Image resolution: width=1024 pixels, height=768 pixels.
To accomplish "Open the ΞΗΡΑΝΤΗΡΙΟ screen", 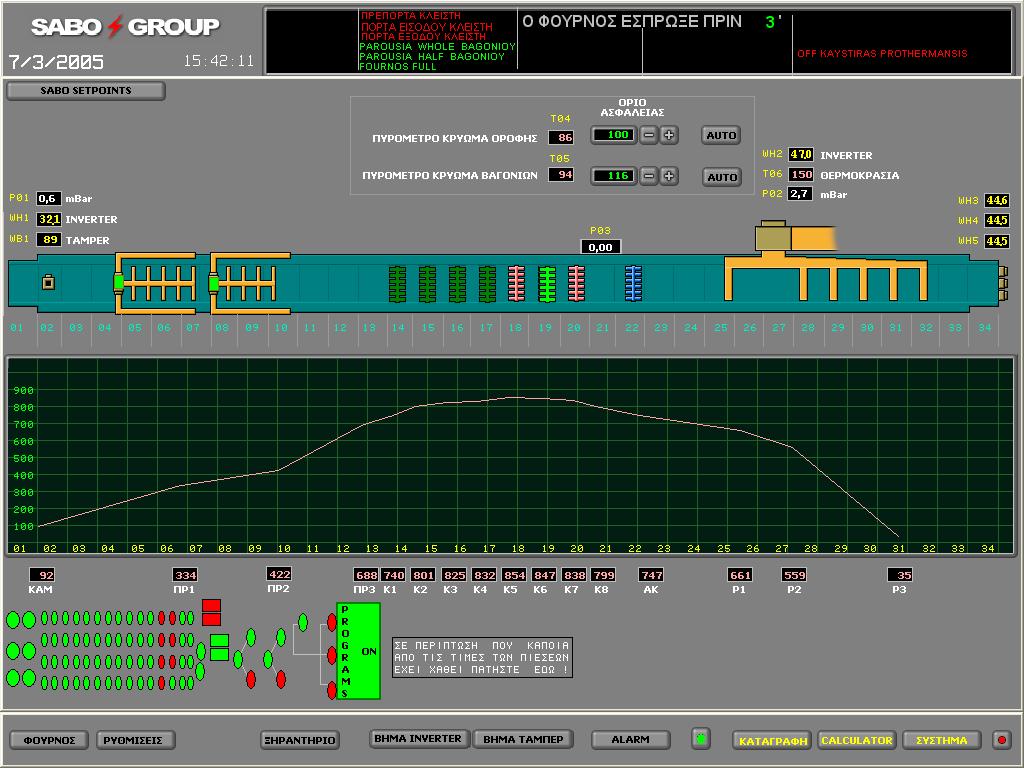I will 300,740.
